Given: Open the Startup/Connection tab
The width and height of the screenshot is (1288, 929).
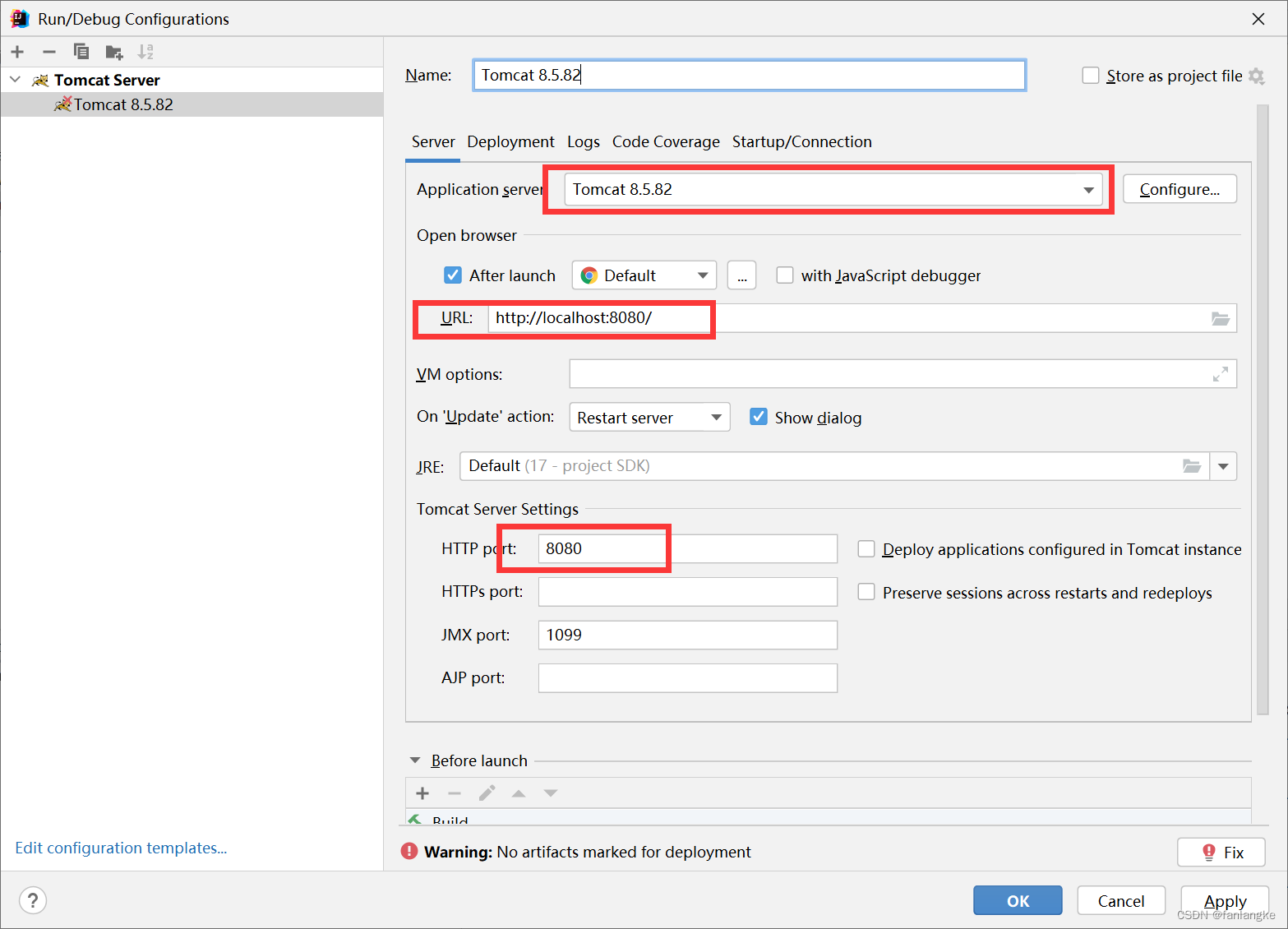Looking at the screenshot, I should pos(802,141).
